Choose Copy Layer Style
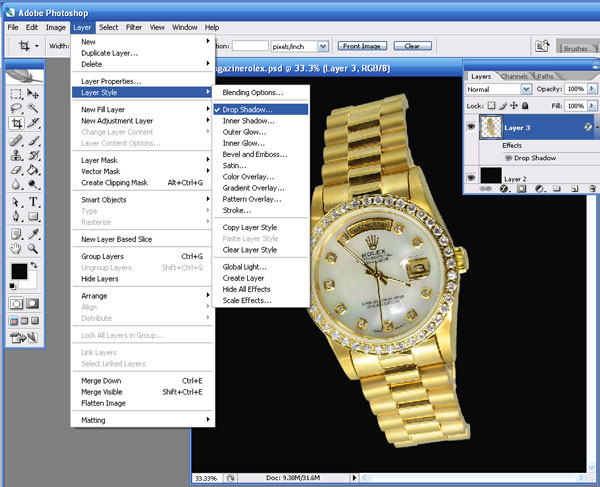600x487 pixels. point(261,227)
